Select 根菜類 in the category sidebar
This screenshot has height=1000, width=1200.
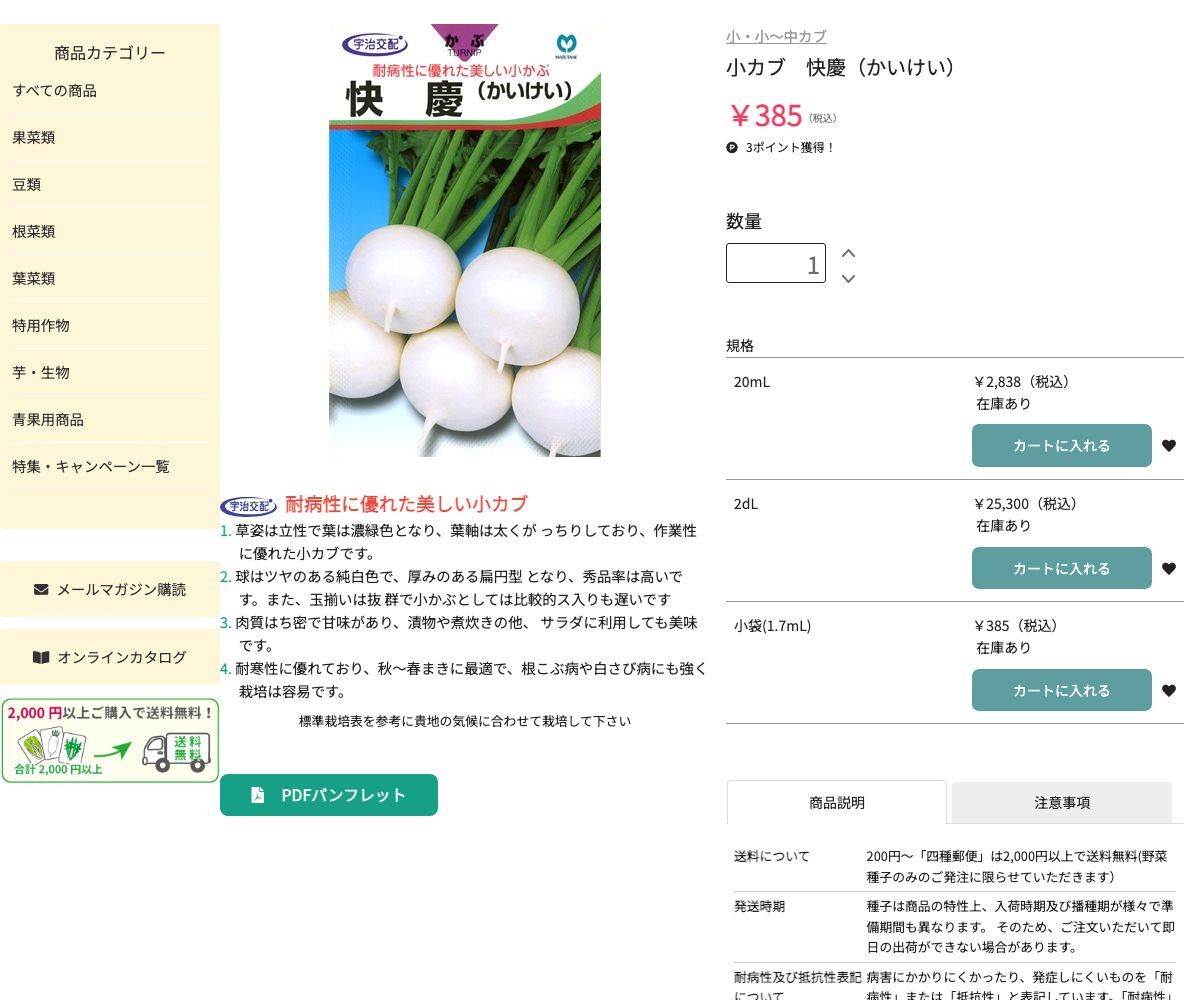point(33,231)
